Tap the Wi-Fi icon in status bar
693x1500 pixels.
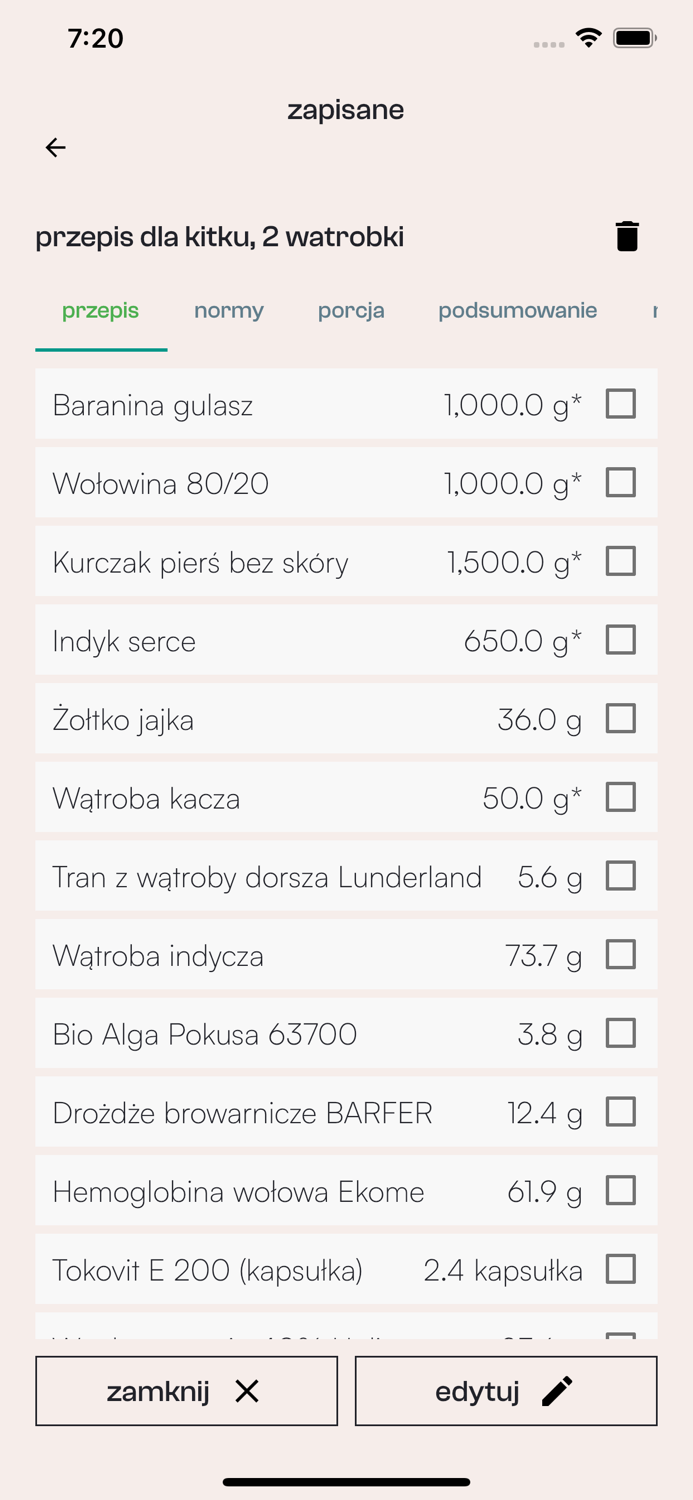pos(588,36)
